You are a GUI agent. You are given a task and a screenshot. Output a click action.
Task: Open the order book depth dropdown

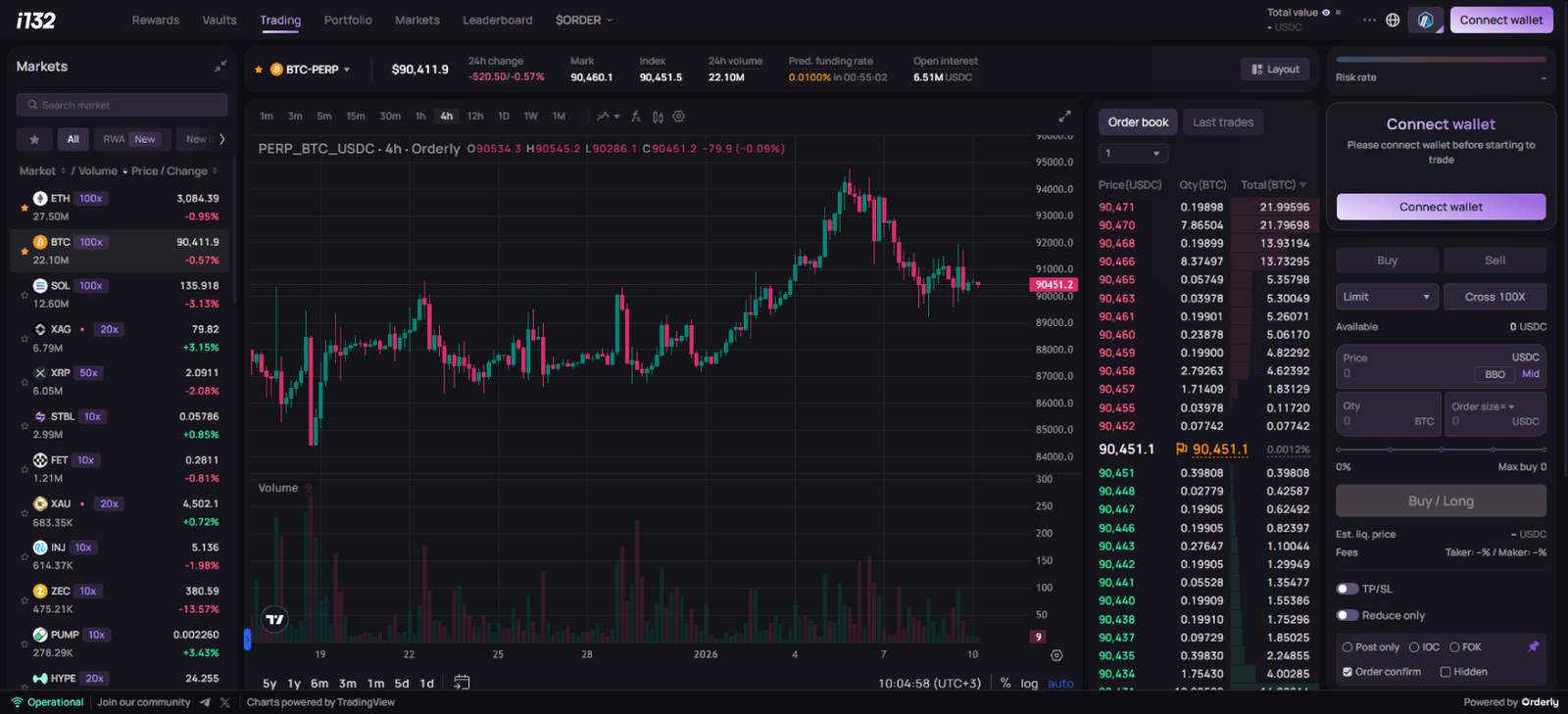click(1133, 154)
